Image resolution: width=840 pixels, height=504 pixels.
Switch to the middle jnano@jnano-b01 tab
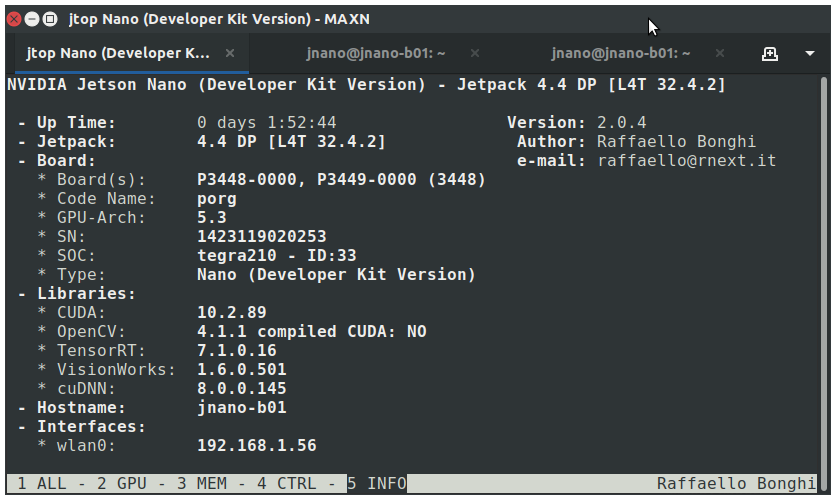tap(376, 53)
